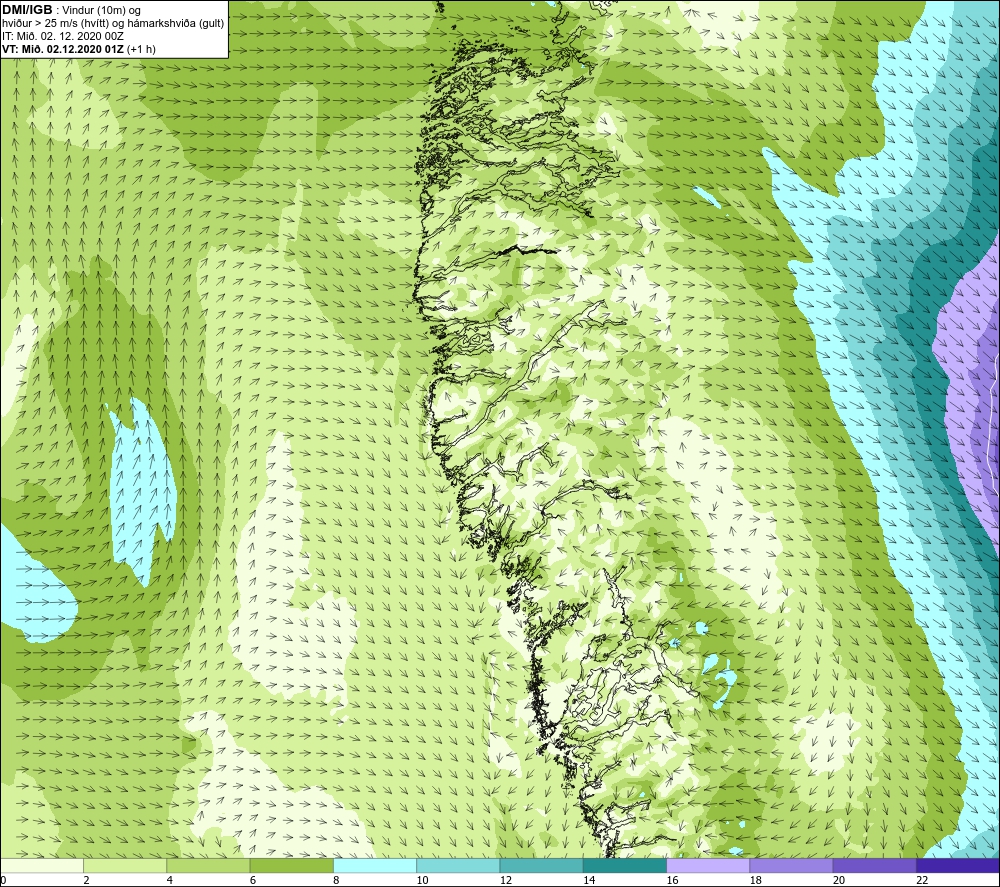The width and height of the screenshot is (1000, 887).
Task: Select the lavender 16–18 m/s swatch
Action: [708, 865]
